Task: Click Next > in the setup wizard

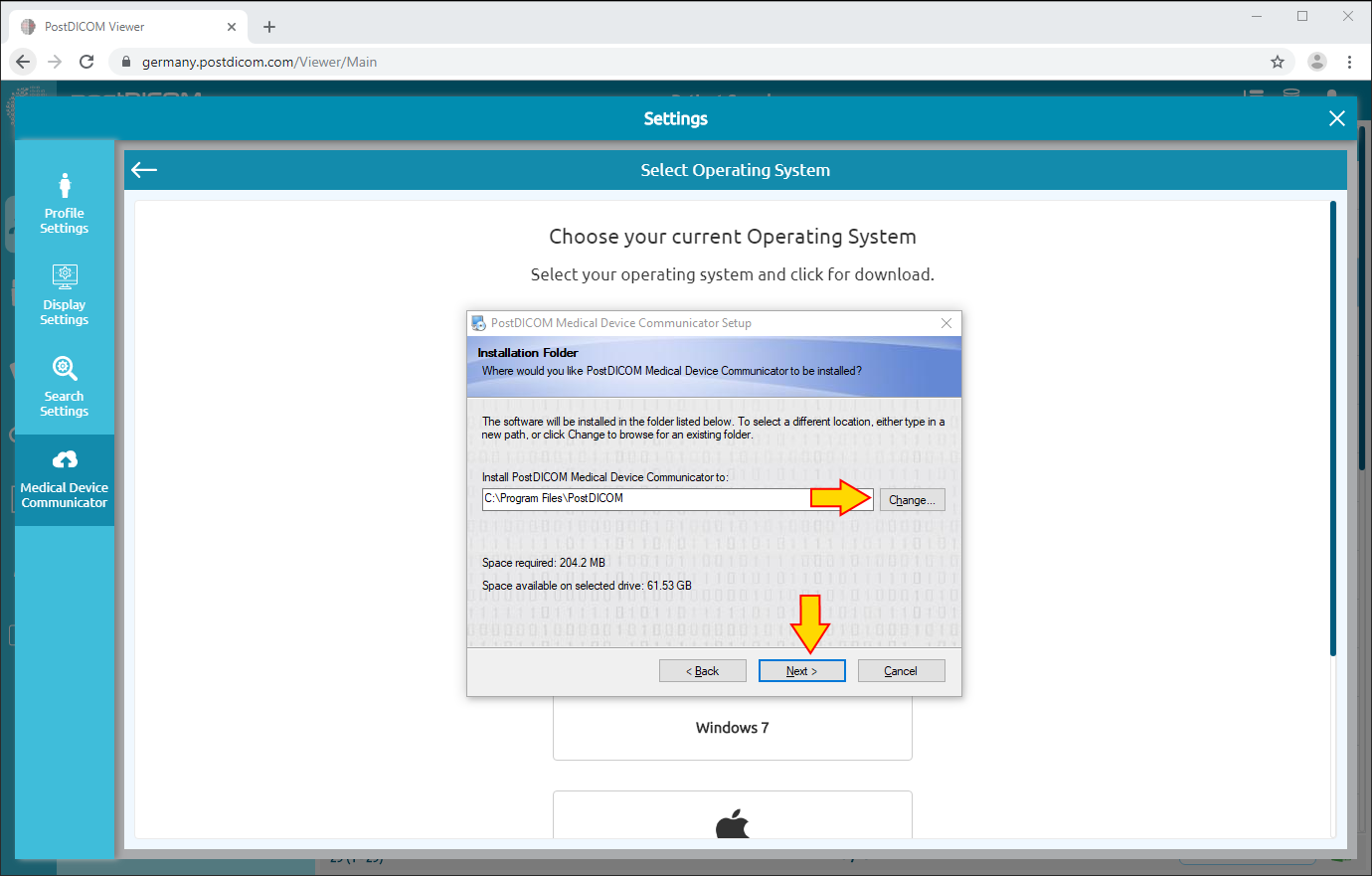Action: [801, 671]
